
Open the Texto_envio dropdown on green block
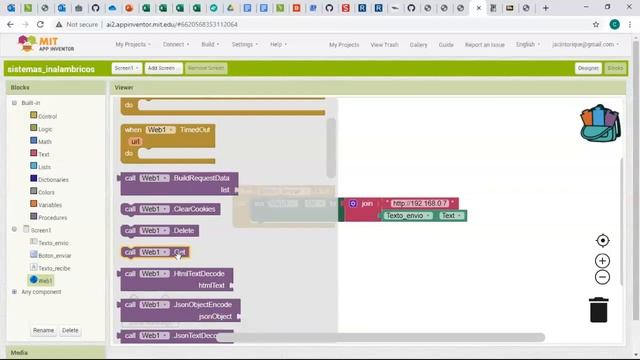coord(408,216)
